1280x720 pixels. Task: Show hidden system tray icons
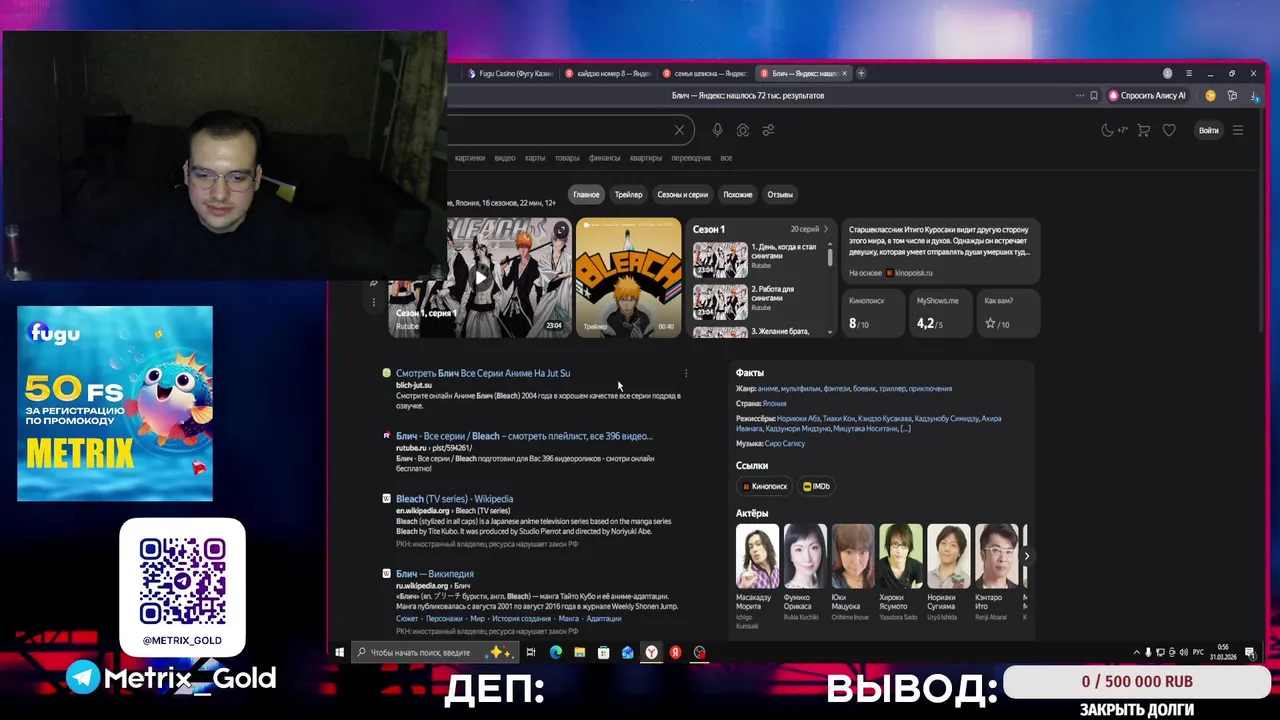click(1136, 652)
